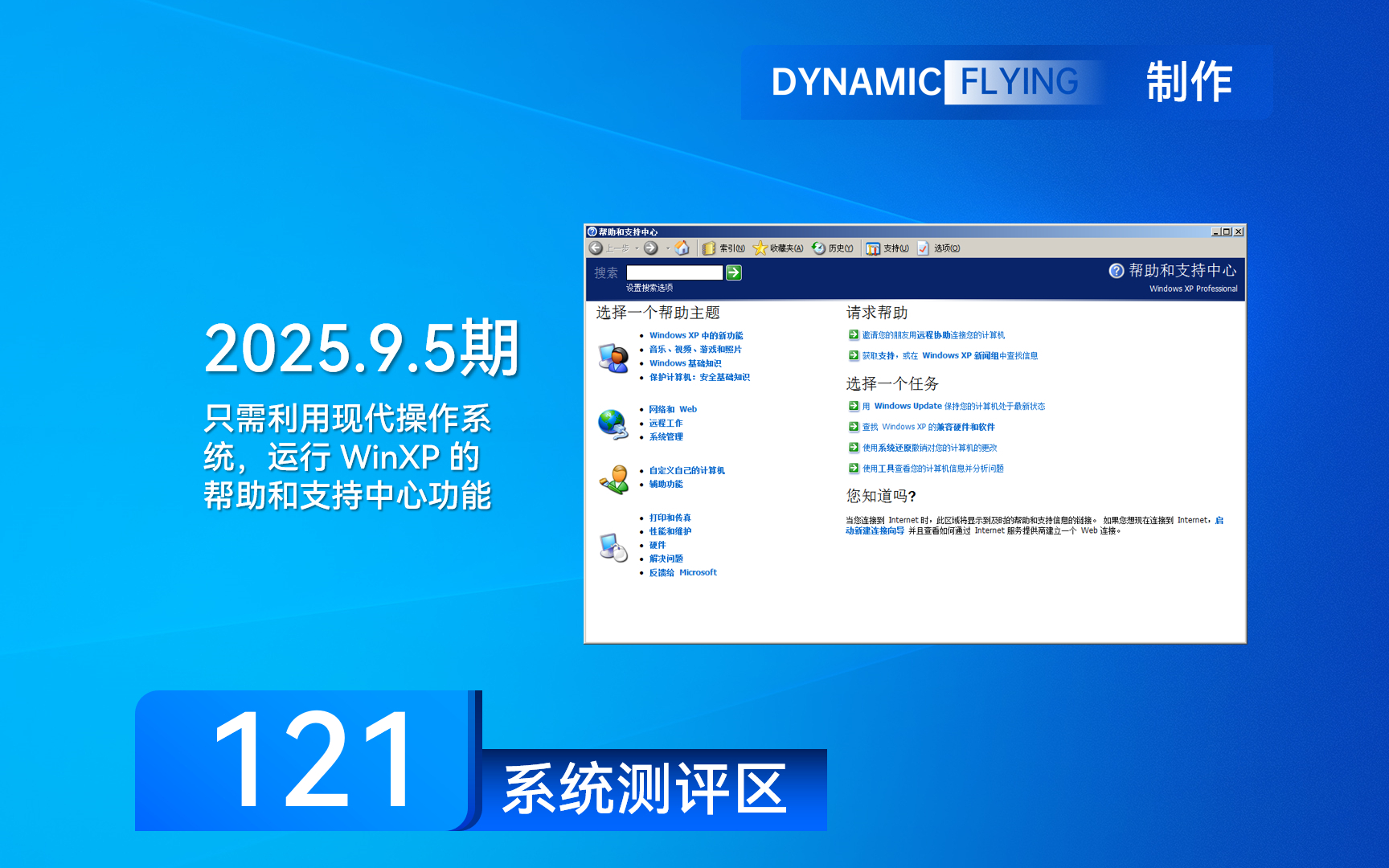Open Windows 基础知识 topic
The width and height of the screenshot is (1389, 868).
[686, 363]
